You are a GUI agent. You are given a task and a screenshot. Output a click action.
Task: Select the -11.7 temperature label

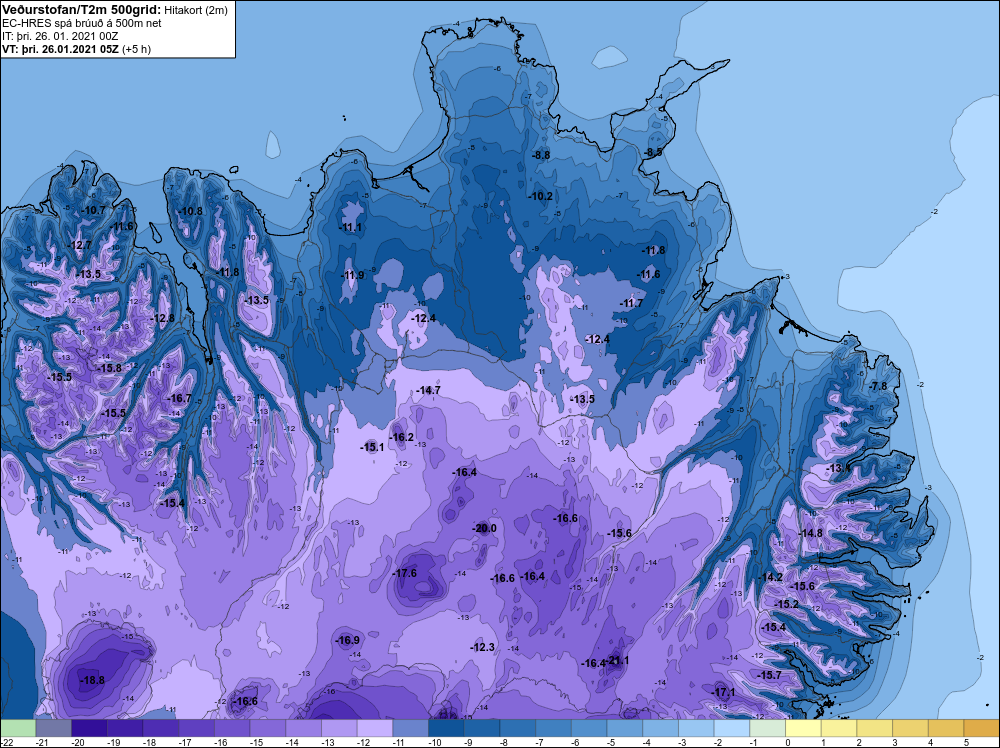[631, 303]
